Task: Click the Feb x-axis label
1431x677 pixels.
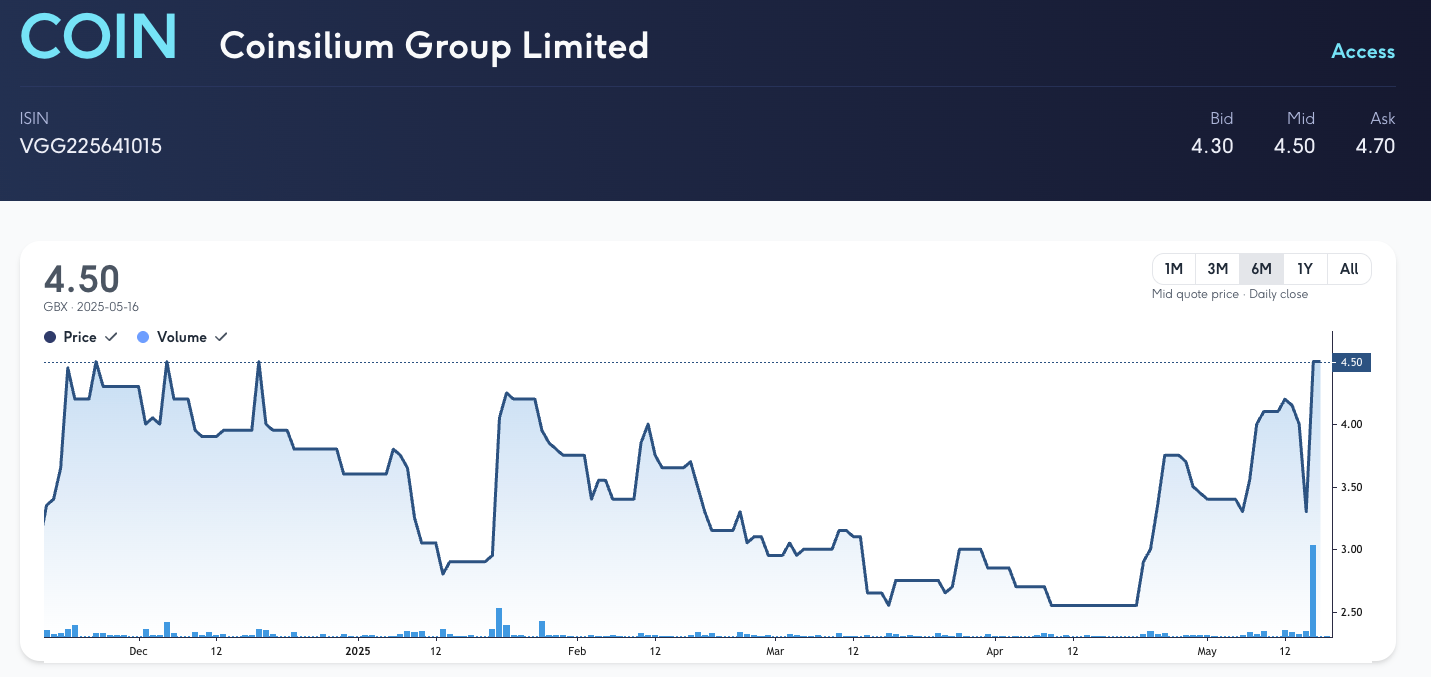Action: [577, 651]
